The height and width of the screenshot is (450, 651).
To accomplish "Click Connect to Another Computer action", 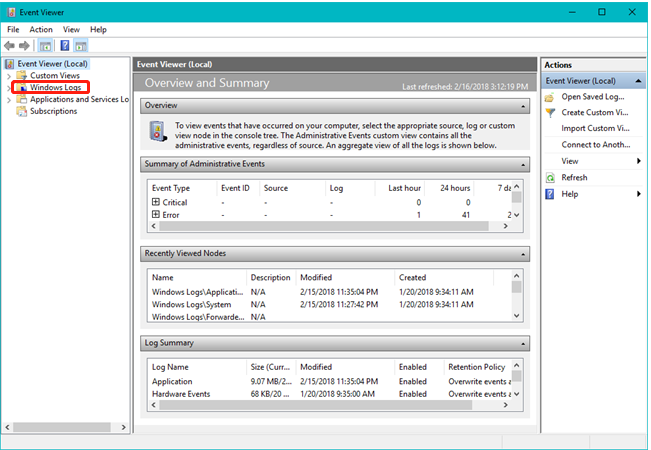I will (x=594, y=145).
